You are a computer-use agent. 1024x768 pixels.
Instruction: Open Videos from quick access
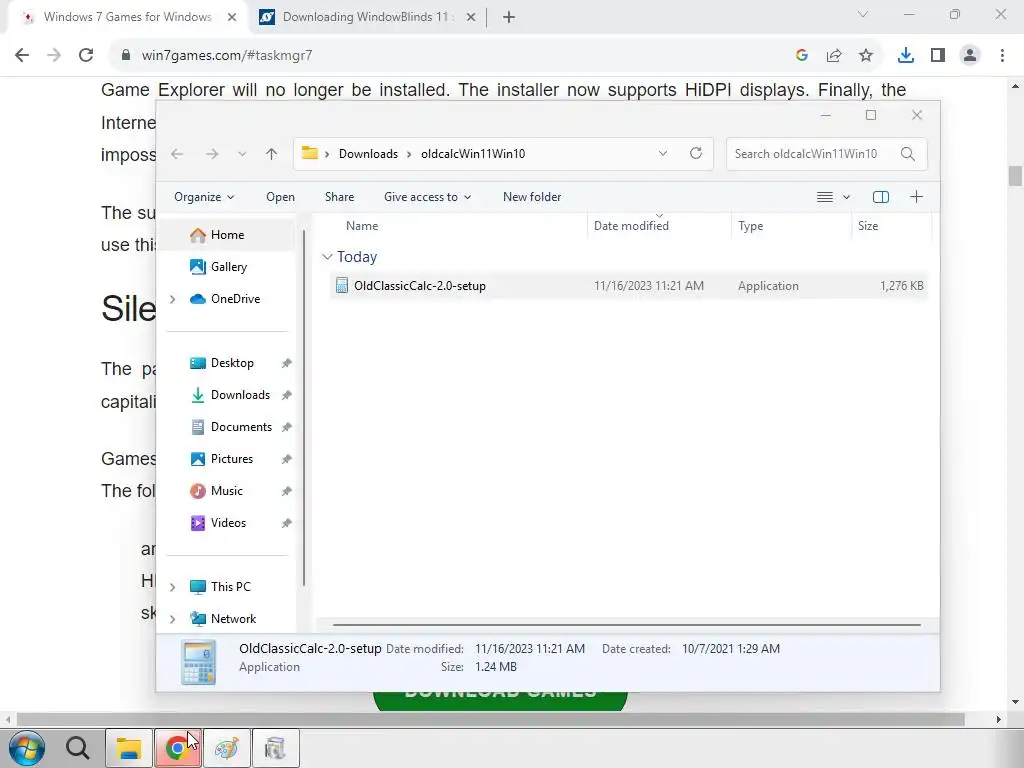click(228, 523)
